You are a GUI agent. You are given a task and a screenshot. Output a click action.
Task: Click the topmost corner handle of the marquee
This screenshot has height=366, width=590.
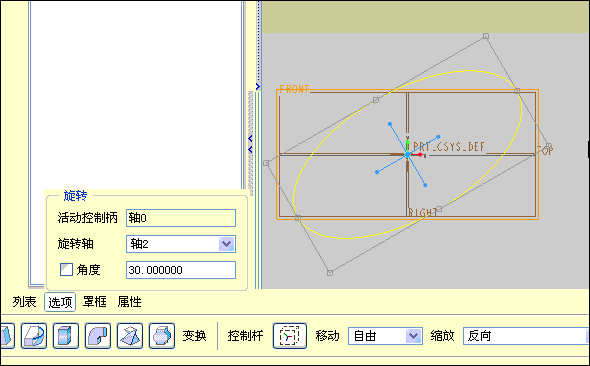486,36
